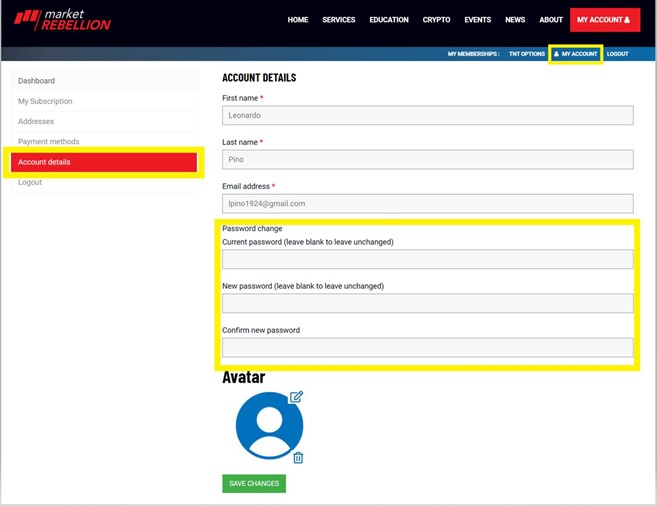Open Payment methods in the sidebar
Screen dimensions: 657x506
(48, 142)
